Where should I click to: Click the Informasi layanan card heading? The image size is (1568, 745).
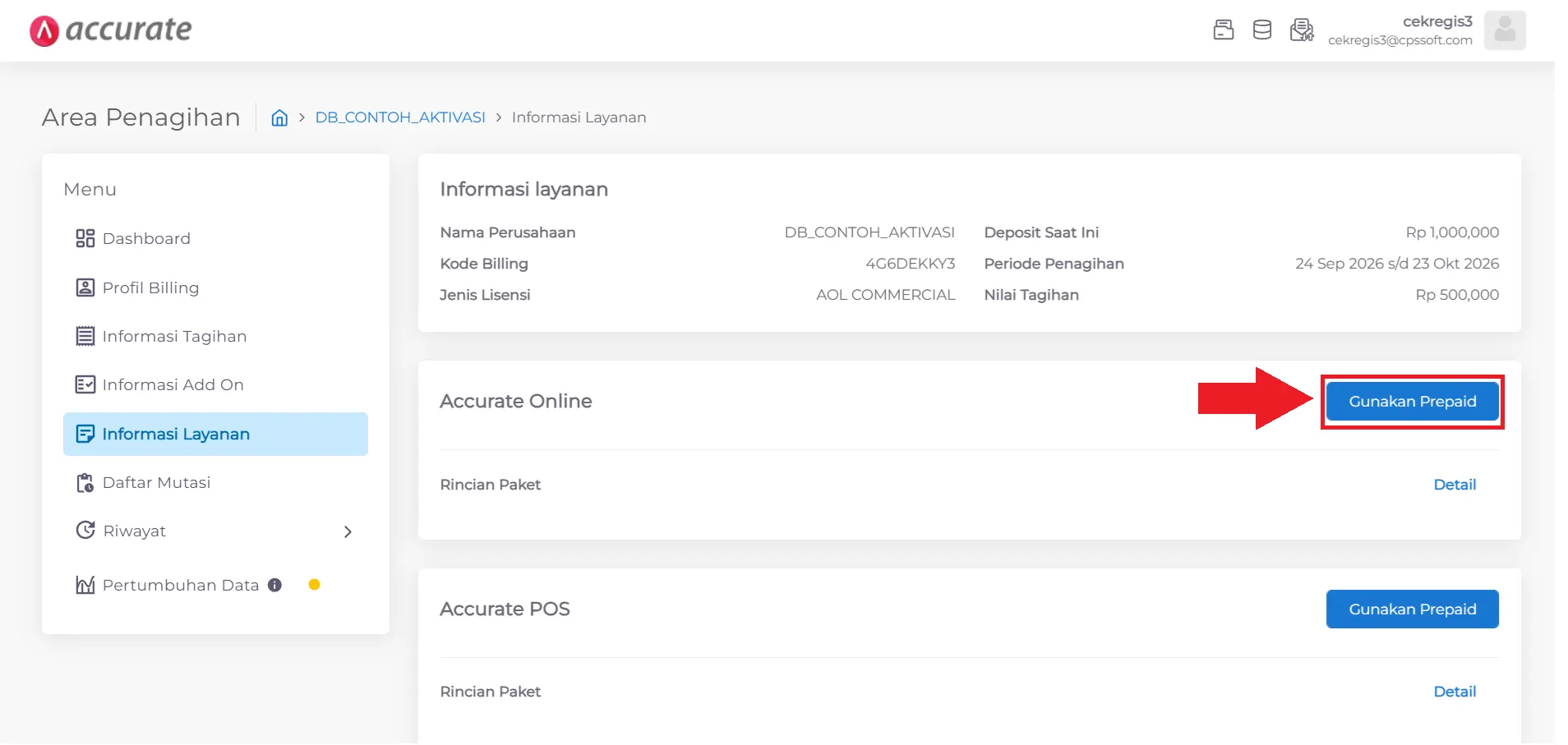point(524,189)
